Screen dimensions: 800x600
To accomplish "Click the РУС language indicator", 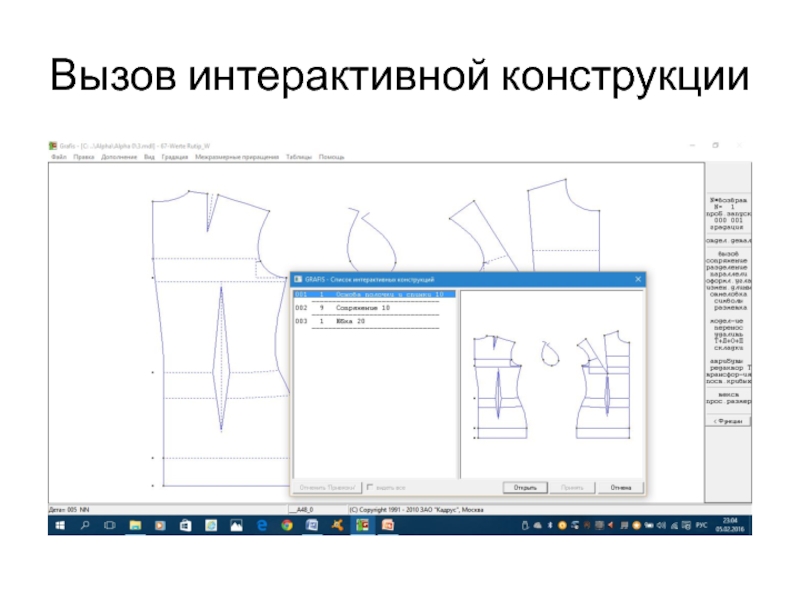I will point(702,526).
